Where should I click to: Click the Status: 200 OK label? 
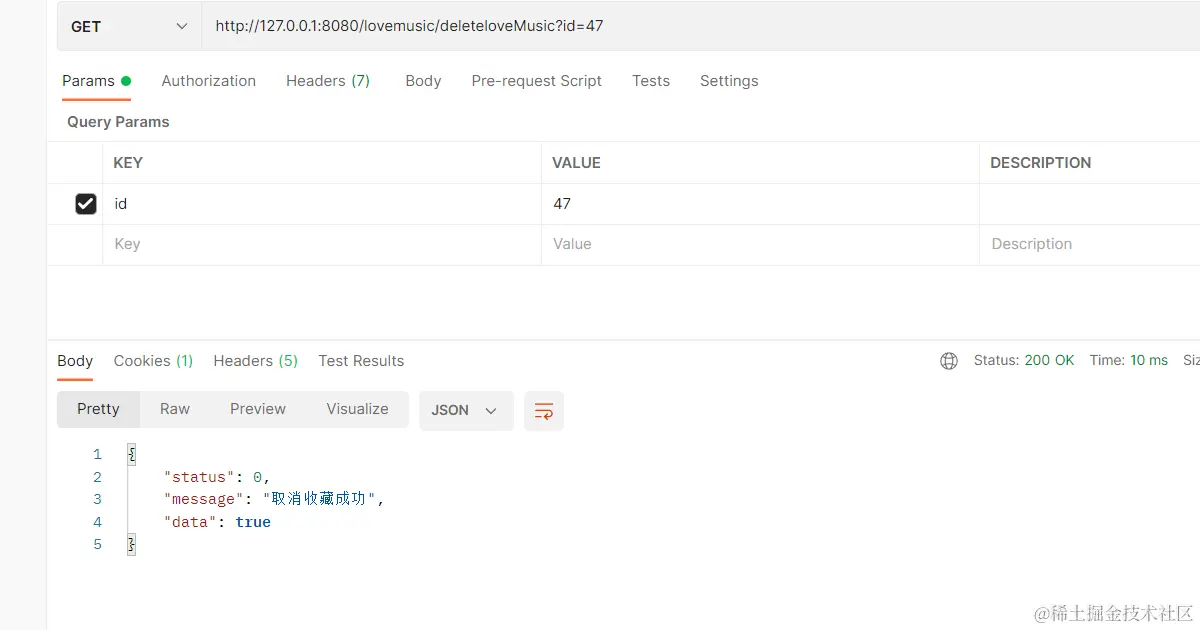click(1024, 361)
